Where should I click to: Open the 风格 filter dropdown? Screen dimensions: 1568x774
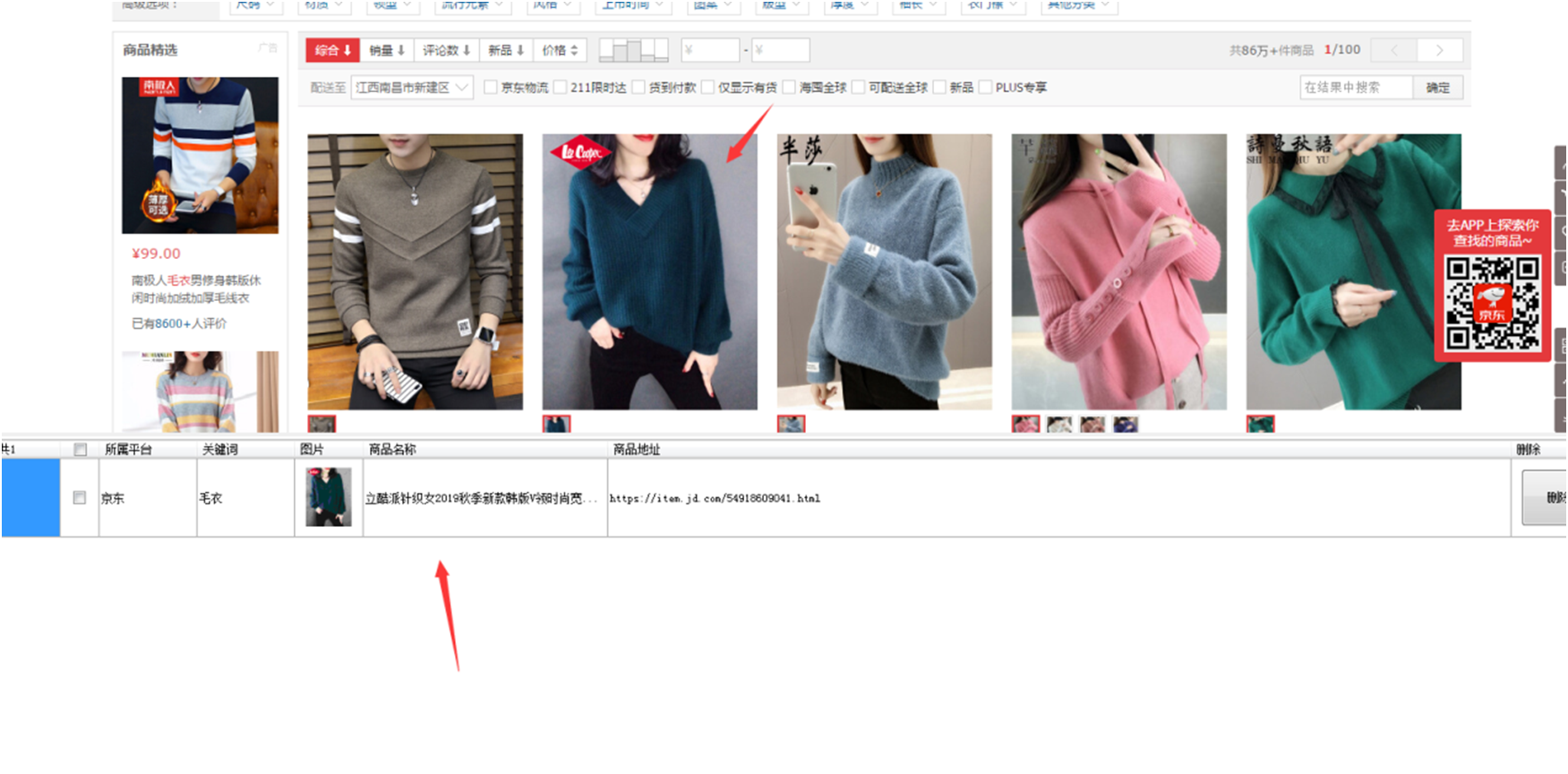(551, 5)
